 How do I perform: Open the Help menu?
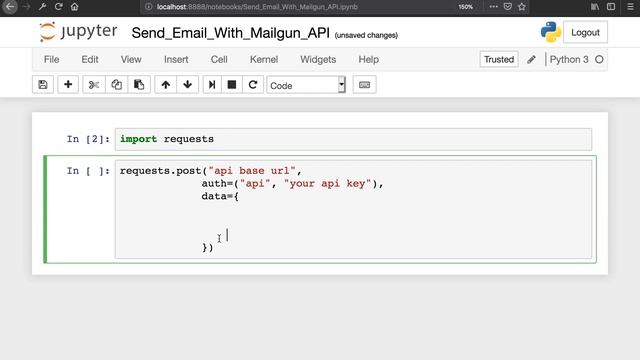(369, 60)
